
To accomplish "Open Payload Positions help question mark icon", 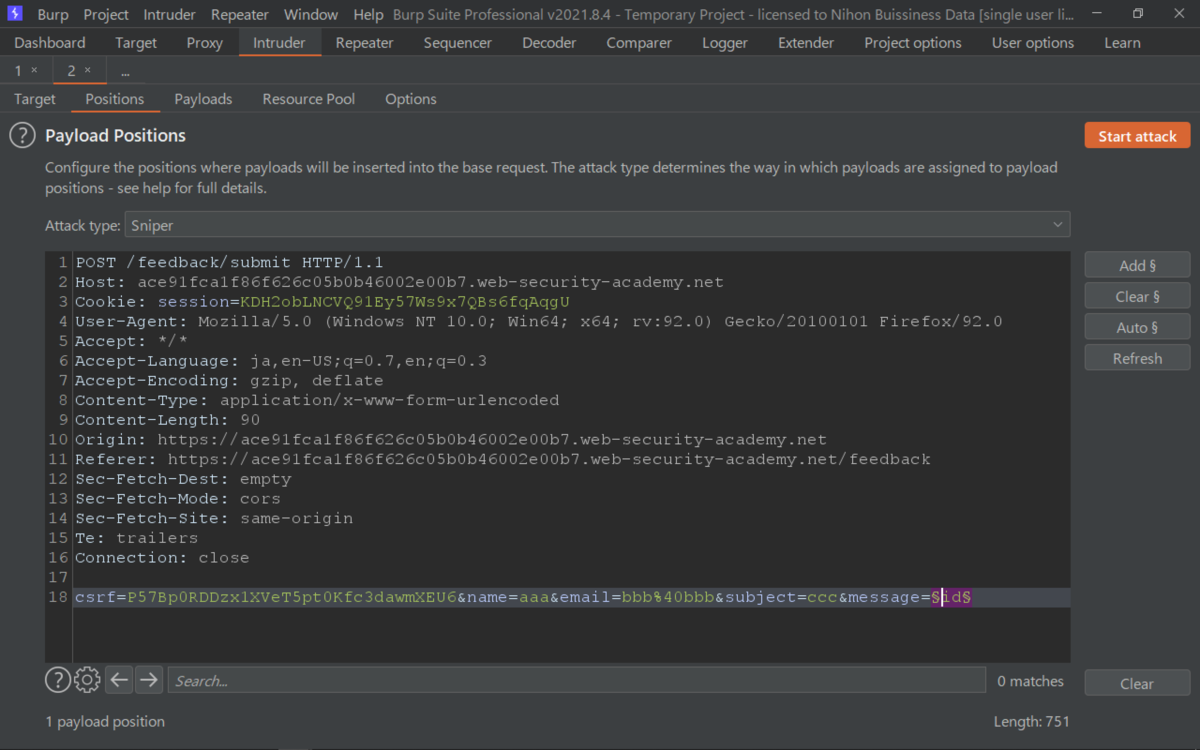I will tap(22, 135).
